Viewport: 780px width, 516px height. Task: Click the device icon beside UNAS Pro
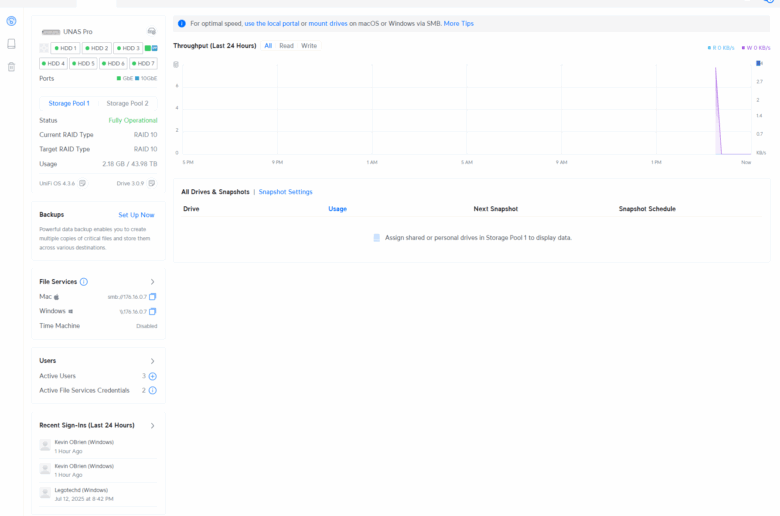coord(151,31)
